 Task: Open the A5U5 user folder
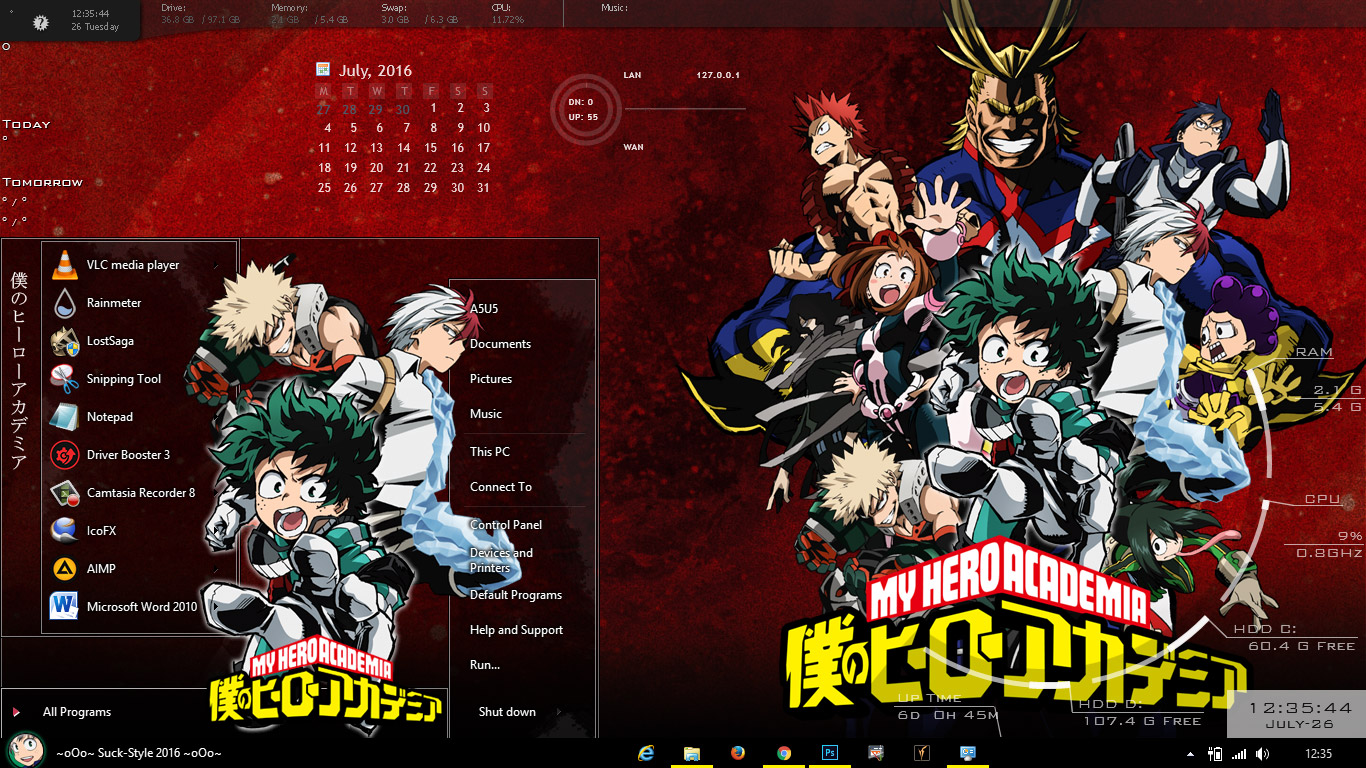coord(484,309)
